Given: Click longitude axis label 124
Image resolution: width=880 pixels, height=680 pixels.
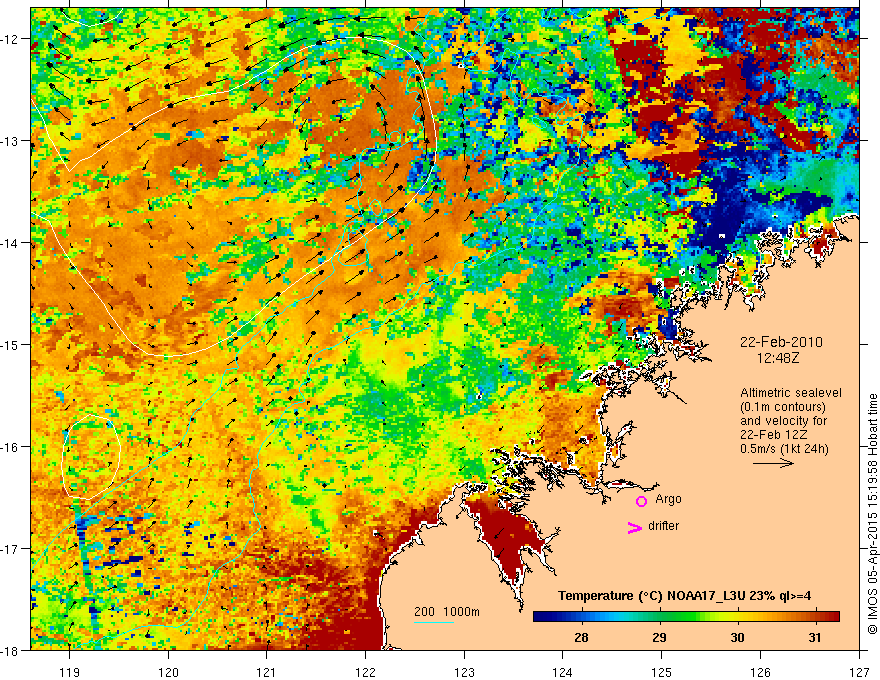Looking at the screenshot, I should (563, 672).
